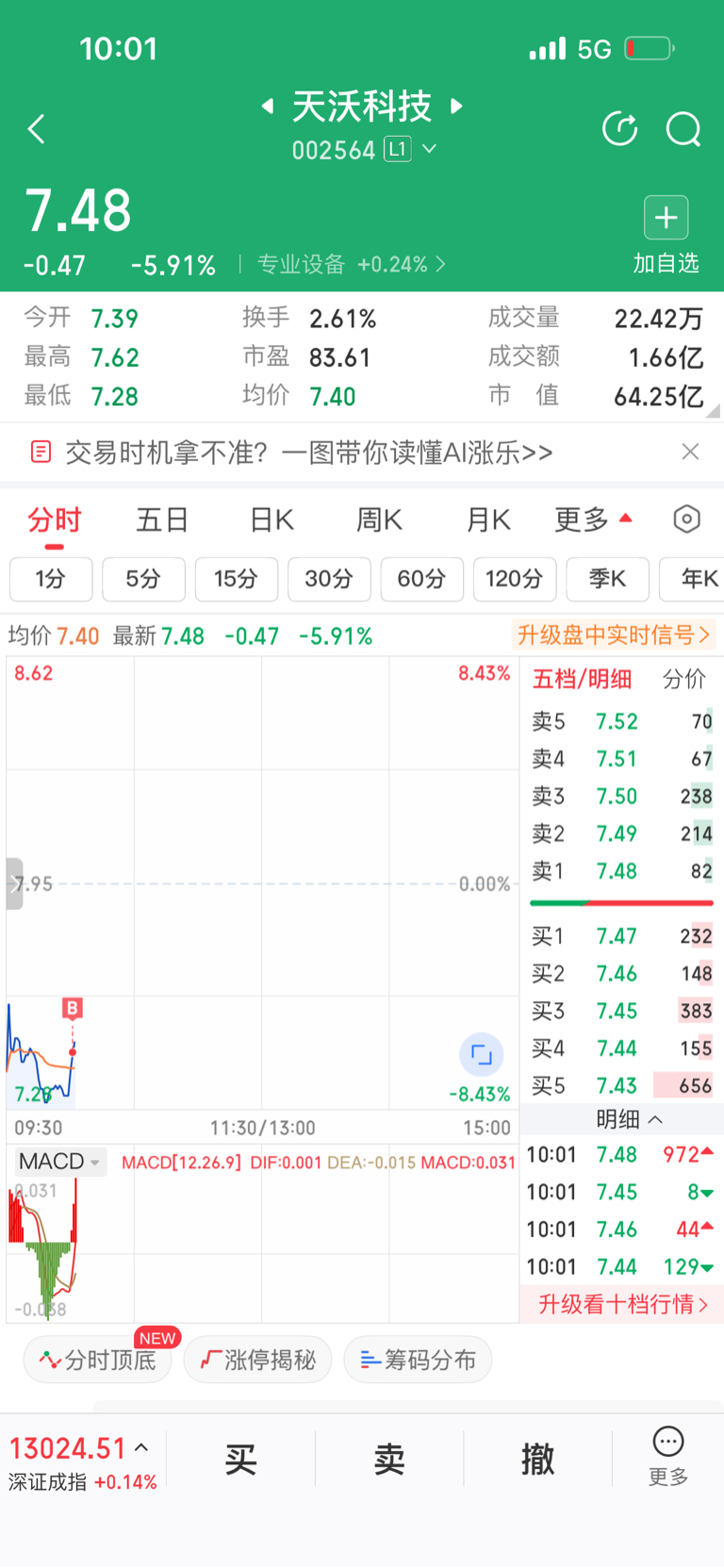This screenshot has width=724, height=1568.
Task: Expand stock code dropdown chevron
Action: pos(430,149)
